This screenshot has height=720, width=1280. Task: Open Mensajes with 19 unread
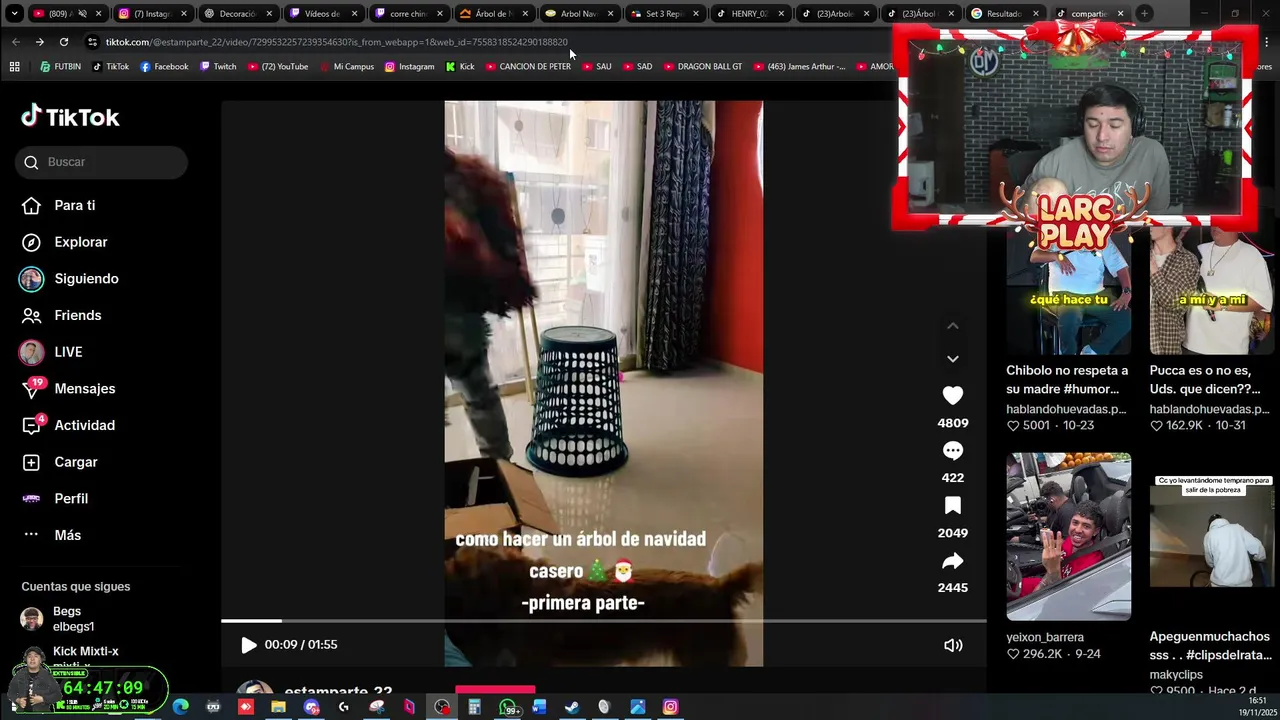tap(68, 389)
